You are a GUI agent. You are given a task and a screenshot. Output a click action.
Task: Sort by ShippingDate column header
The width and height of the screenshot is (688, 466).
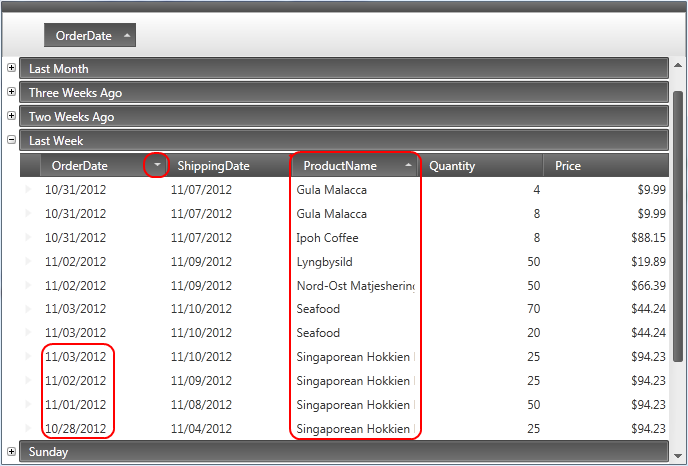point(214,166)
